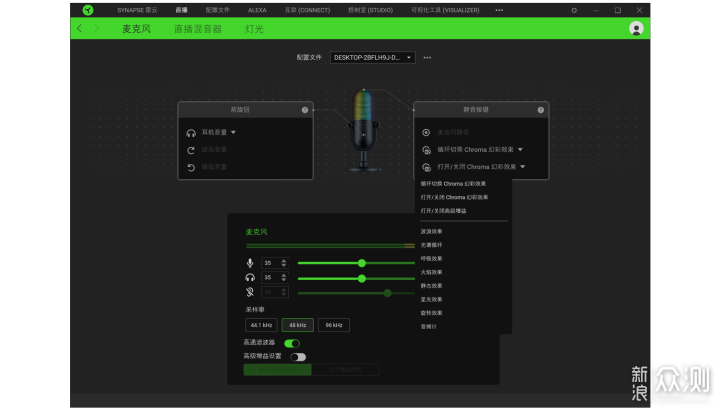Adjust the microphone volume stepper arrows
720x411 pixels.
(x=284, y=263)
